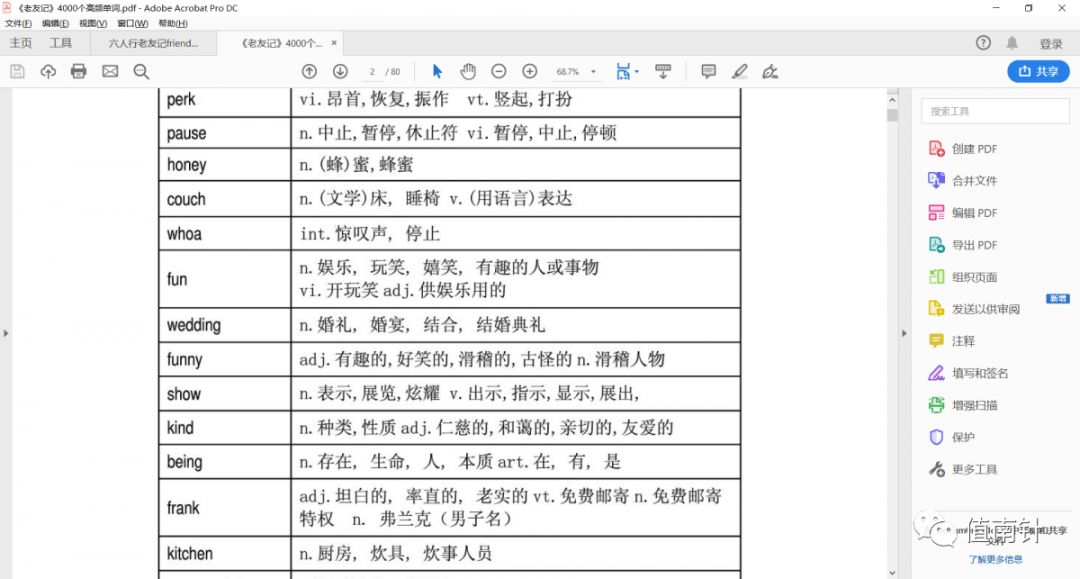Send file by email envelope icon
The height and width of the screenshot is (579, 1080).
(x=110, y=72)
